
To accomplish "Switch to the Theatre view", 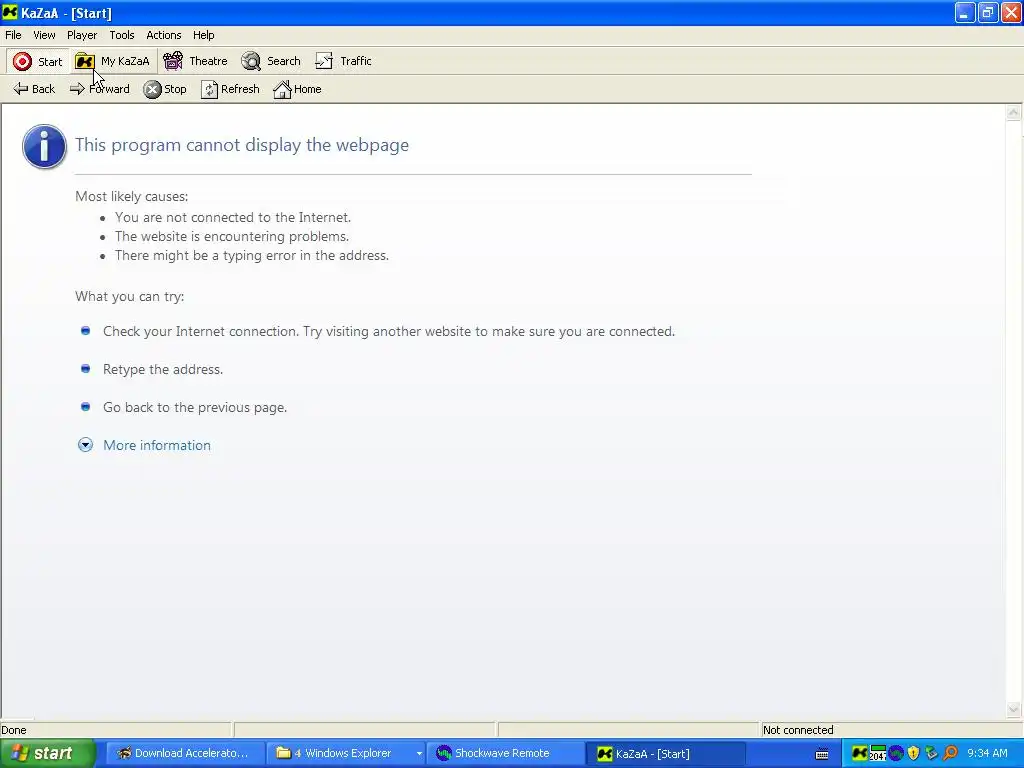I will coord(195,61).
